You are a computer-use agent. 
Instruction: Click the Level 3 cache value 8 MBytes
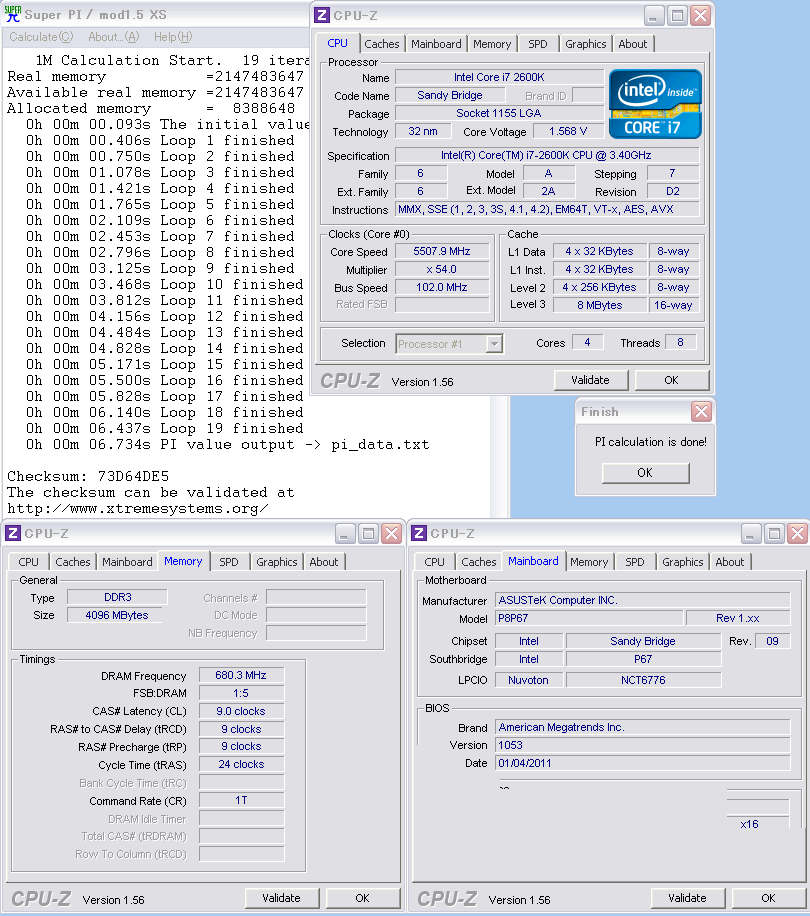(x=600, y=305)
